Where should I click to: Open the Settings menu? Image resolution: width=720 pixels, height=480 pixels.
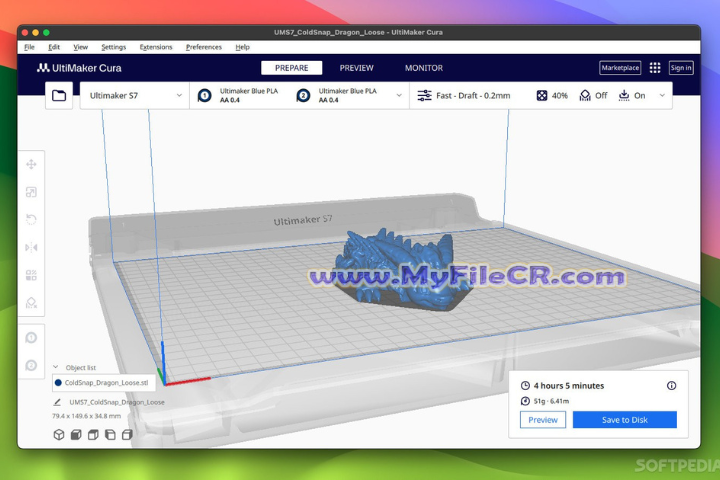coord(113,47)
